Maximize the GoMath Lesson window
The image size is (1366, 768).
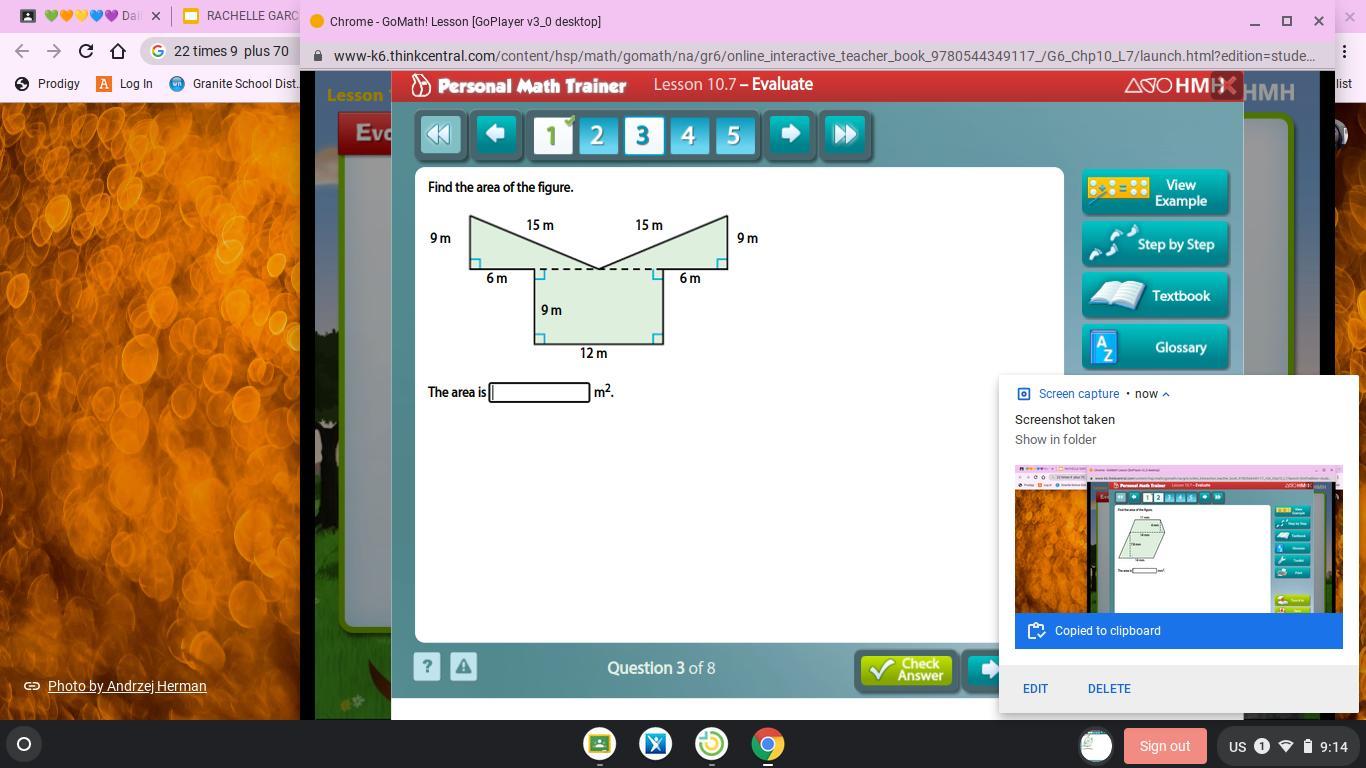coord(1287,21)
